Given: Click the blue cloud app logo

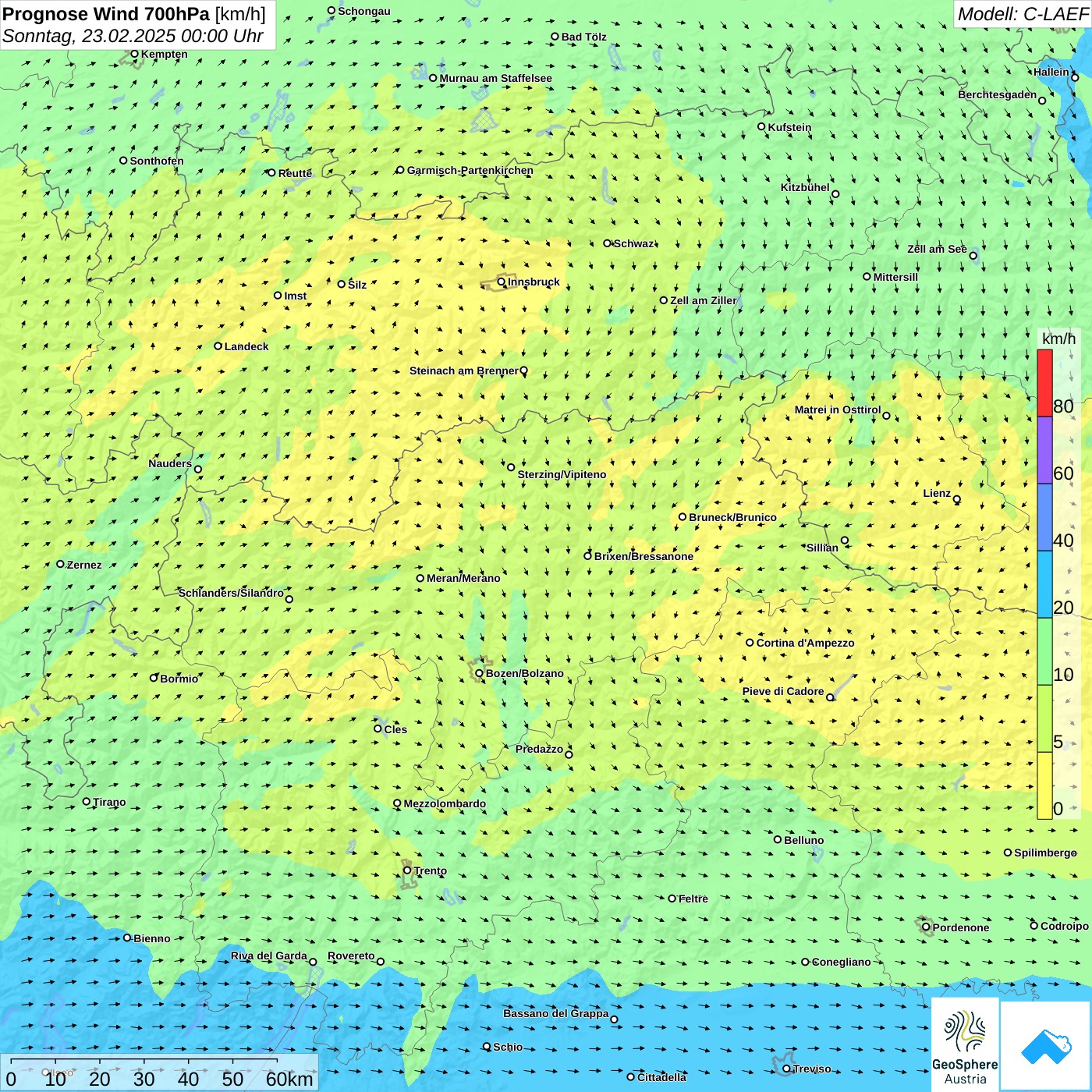Looking at the screenshot, I should click(1046, 1046).
